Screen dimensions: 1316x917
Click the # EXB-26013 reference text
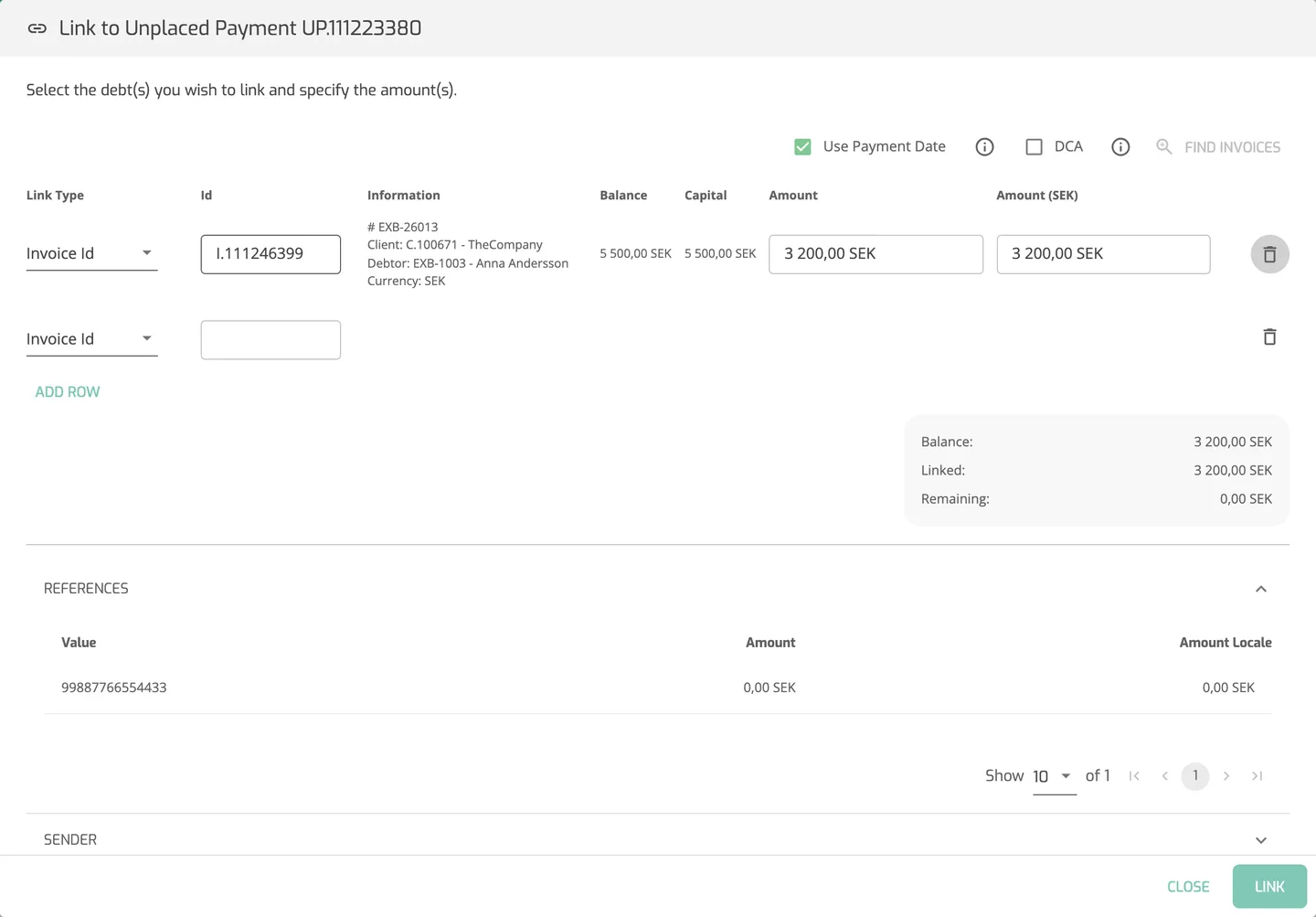(x=402, y=227)
